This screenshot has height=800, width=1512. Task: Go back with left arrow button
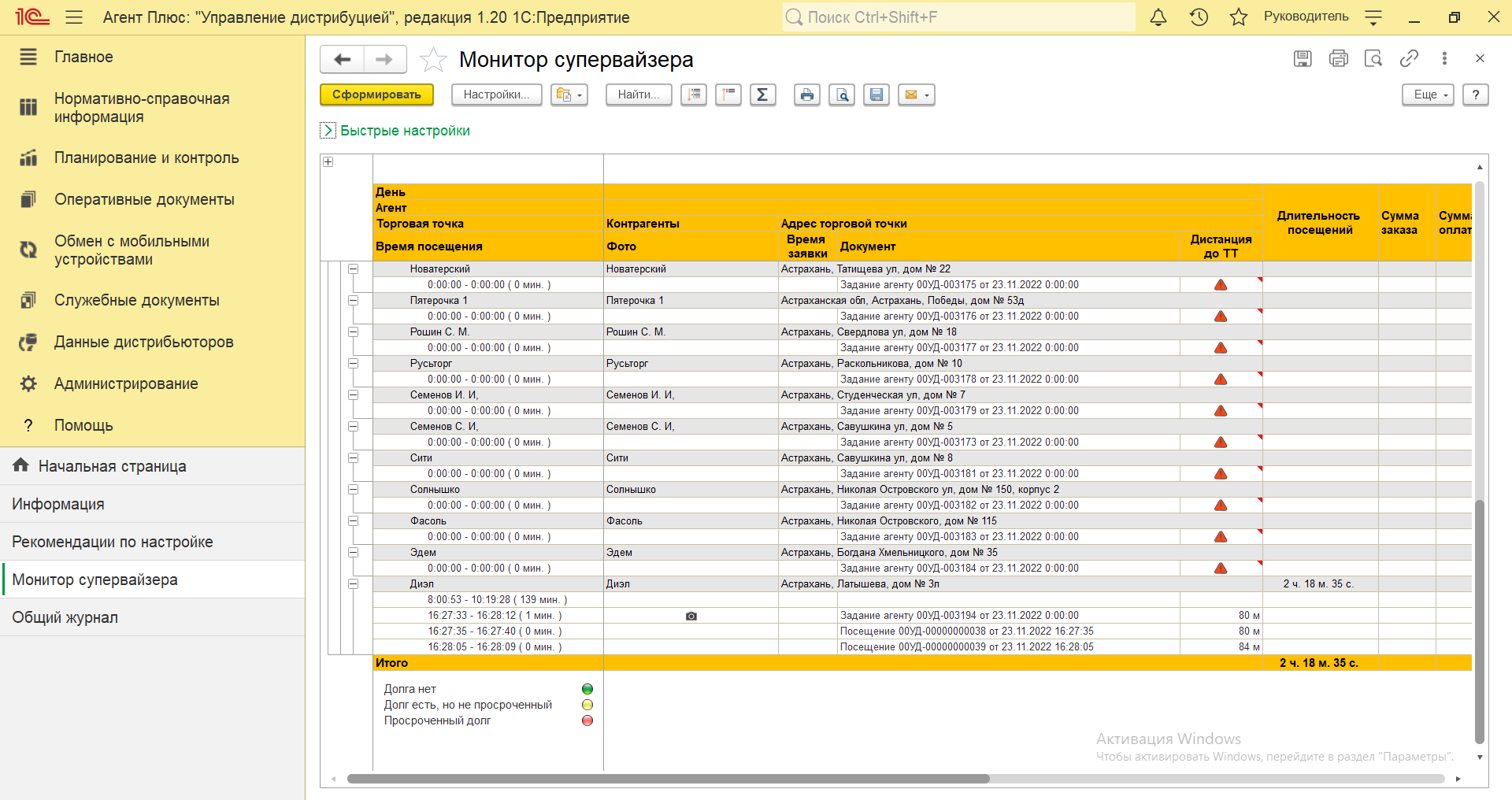click(343, 59)
